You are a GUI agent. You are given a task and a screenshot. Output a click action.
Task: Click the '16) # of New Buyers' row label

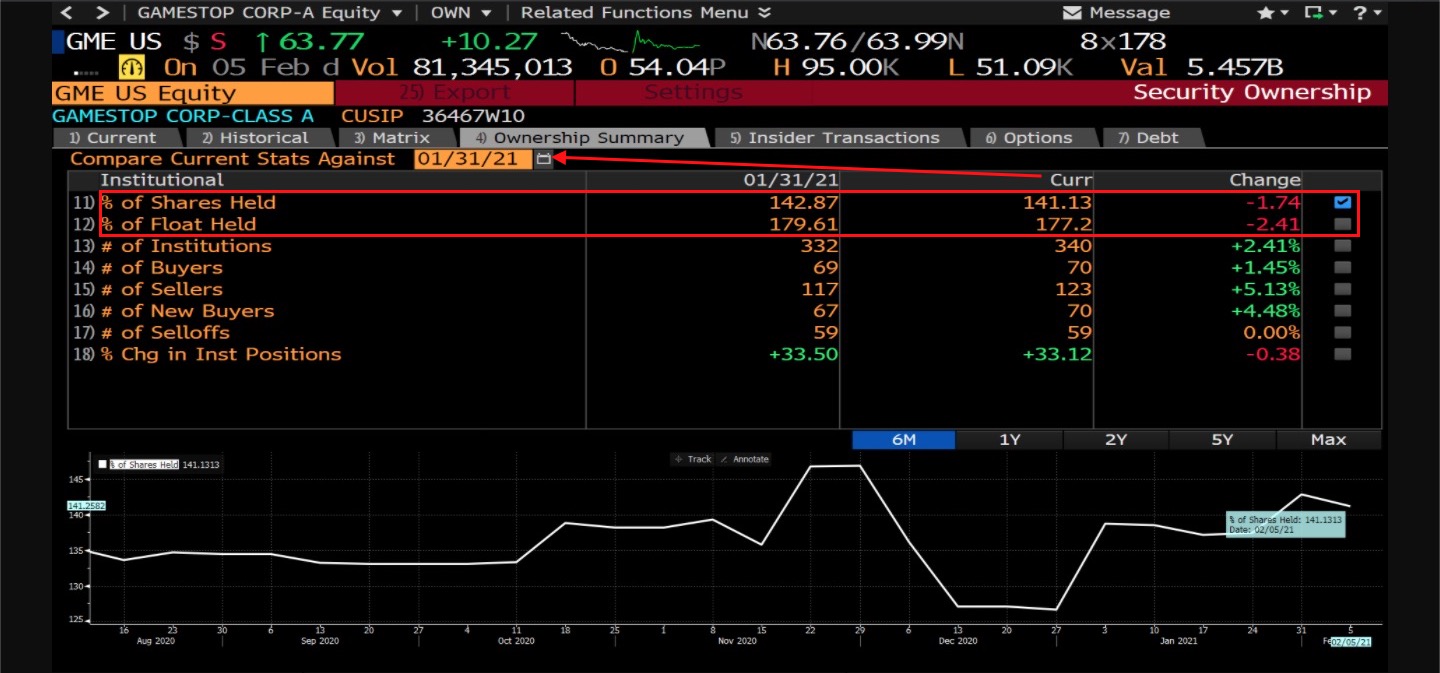(172, 311)
